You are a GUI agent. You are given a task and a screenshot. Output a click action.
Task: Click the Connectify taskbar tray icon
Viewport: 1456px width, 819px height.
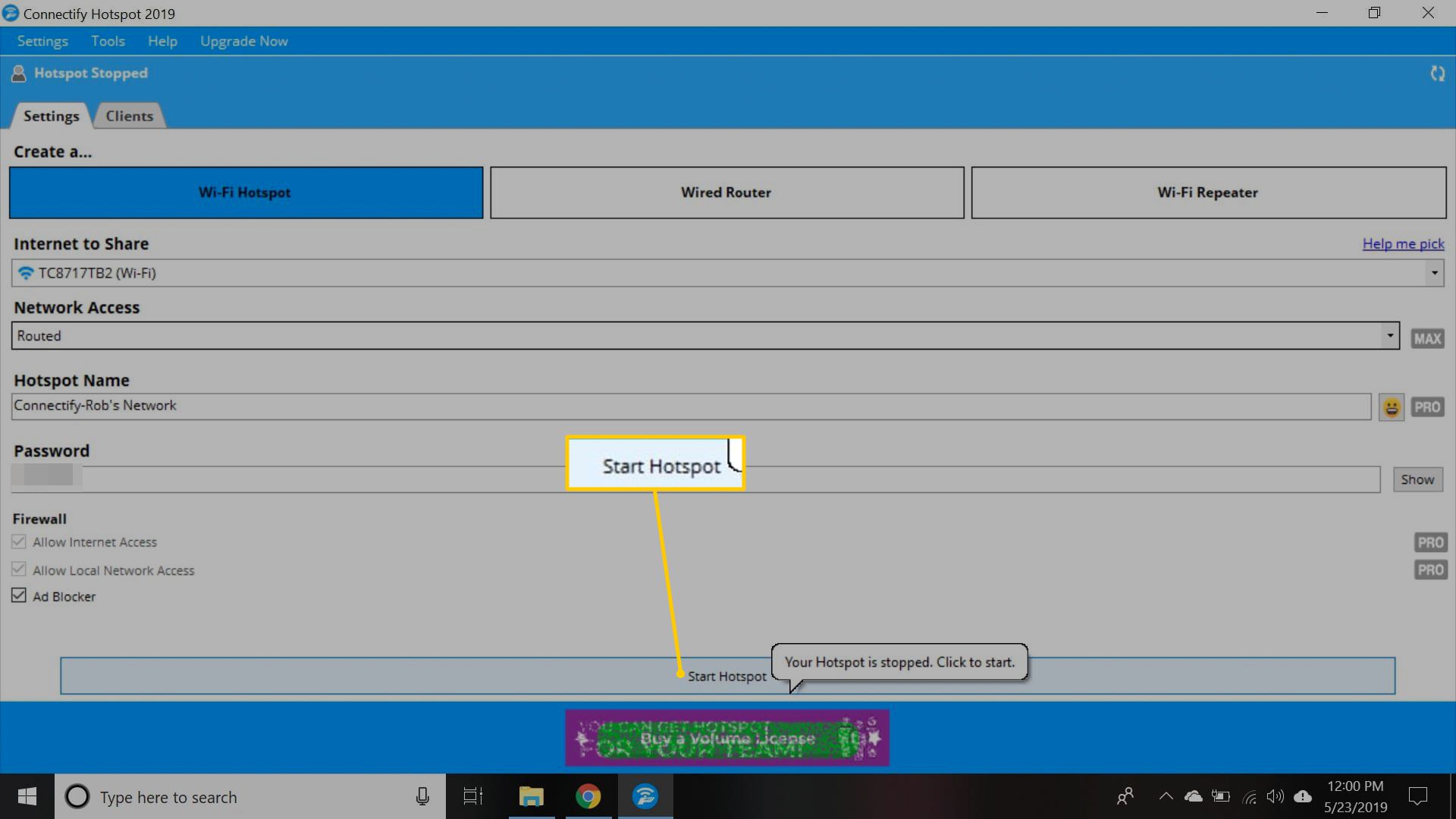coord(645,796)
